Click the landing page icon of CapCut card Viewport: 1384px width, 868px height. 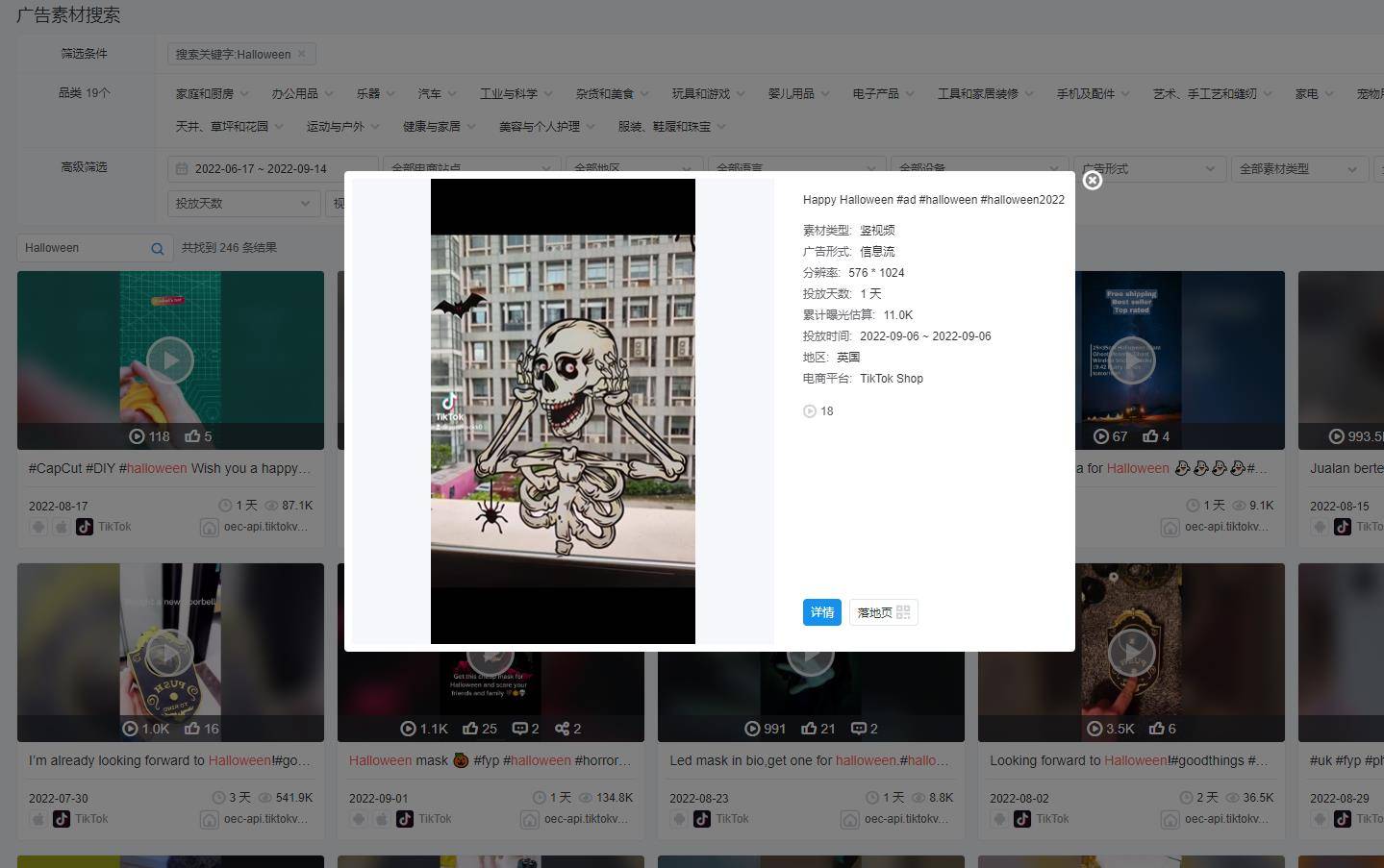(x=209, y=527)
